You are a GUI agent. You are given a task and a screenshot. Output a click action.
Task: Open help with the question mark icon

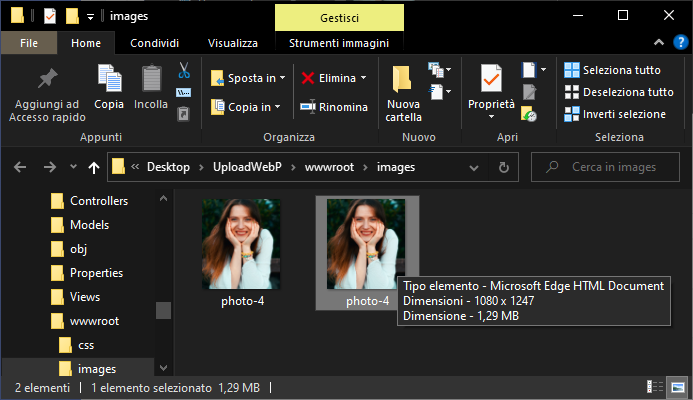(681, 42)
